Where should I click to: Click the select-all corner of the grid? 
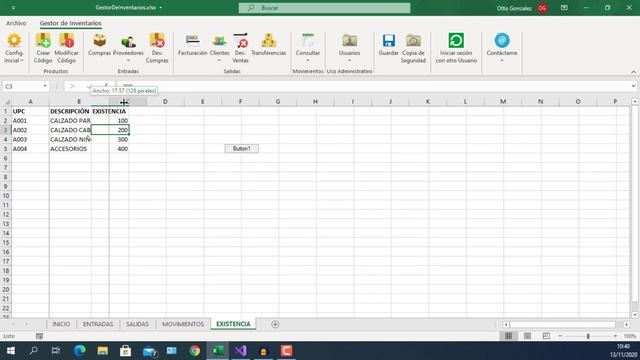6,102
